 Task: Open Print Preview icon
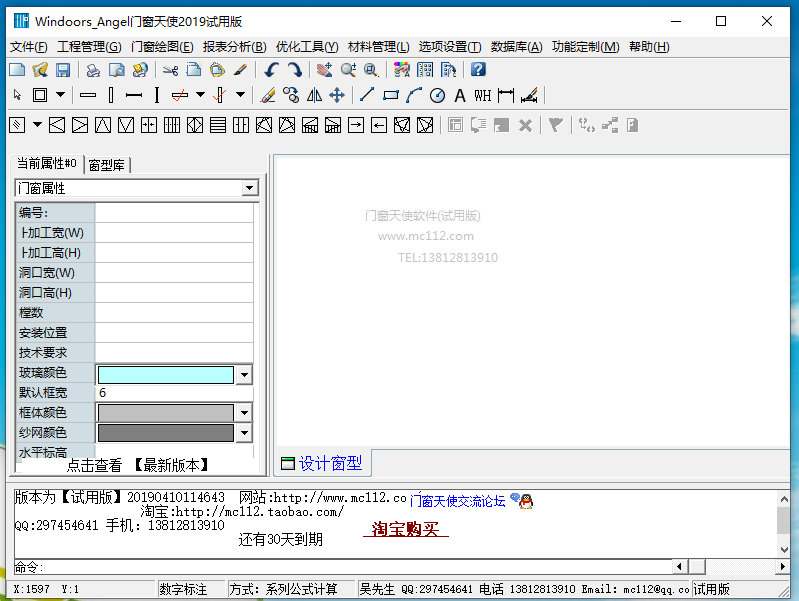(x=117, y=69)
